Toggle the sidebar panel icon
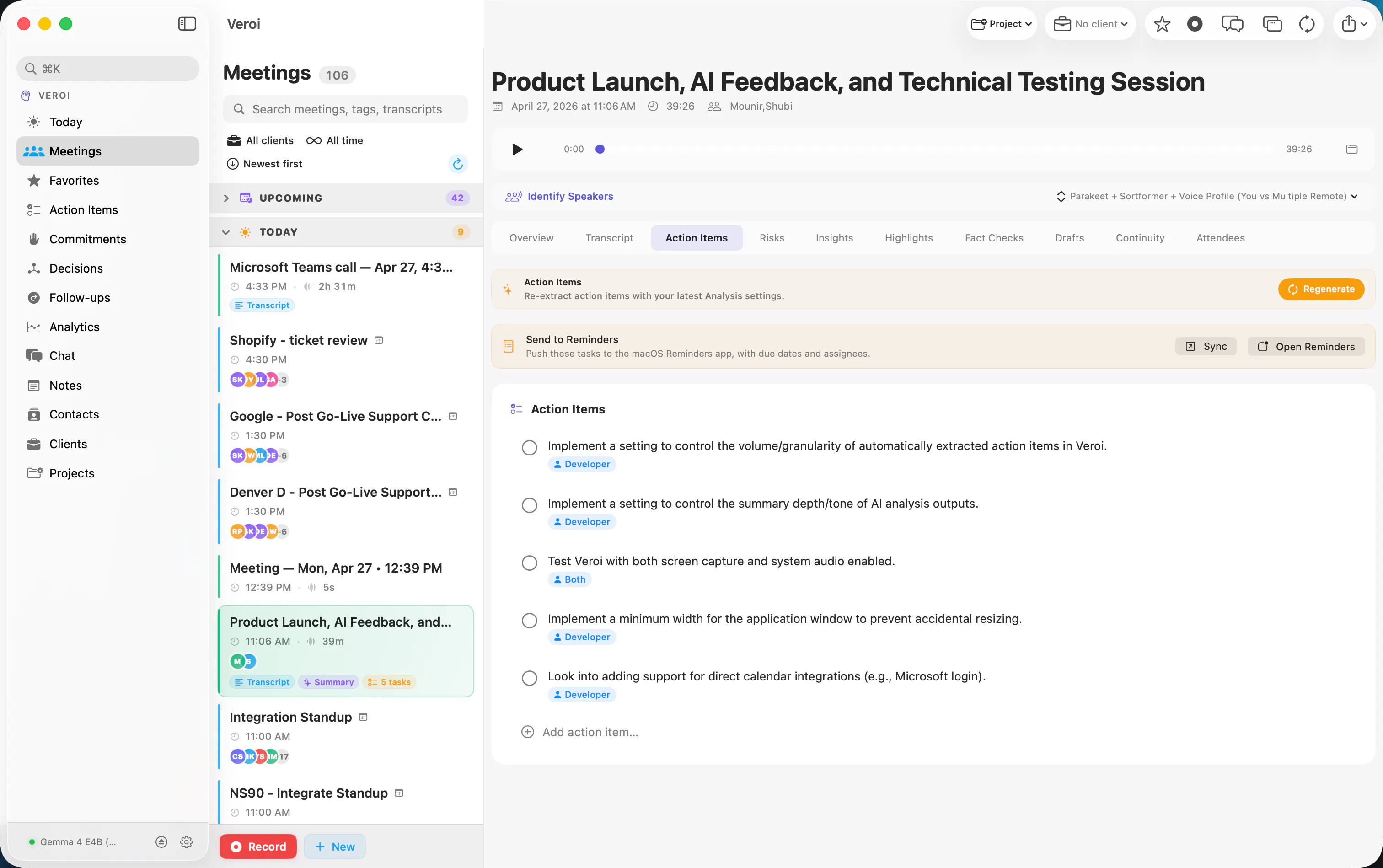The width and height of the screenshot is (1383, 868). (187, 23)
